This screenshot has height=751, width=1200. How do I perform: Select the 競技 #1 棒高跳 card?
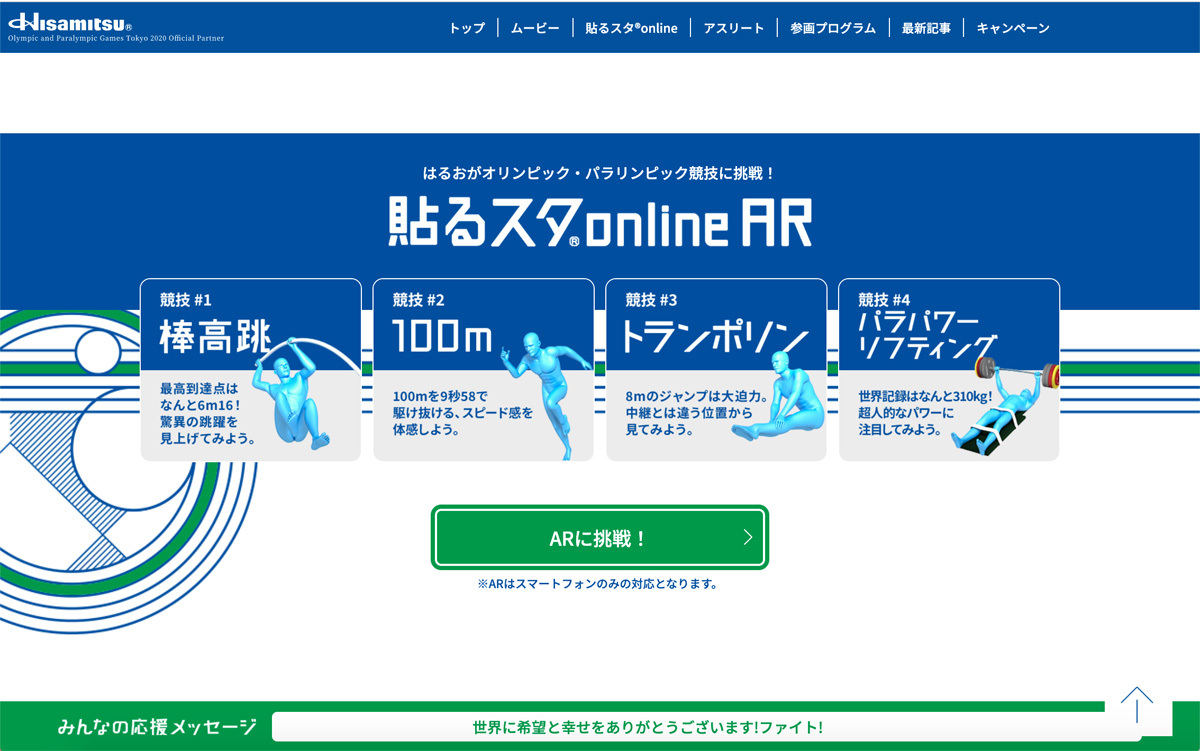pyautogui.click(x=251, y=370)
